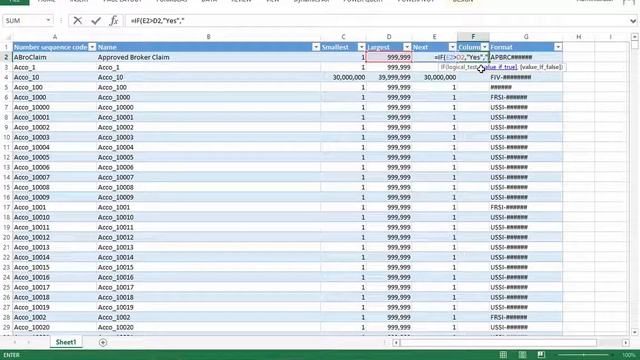The image size is (640, 360).
Task: Select column E header
Action: pyautogui.click(x=434, y=37)
